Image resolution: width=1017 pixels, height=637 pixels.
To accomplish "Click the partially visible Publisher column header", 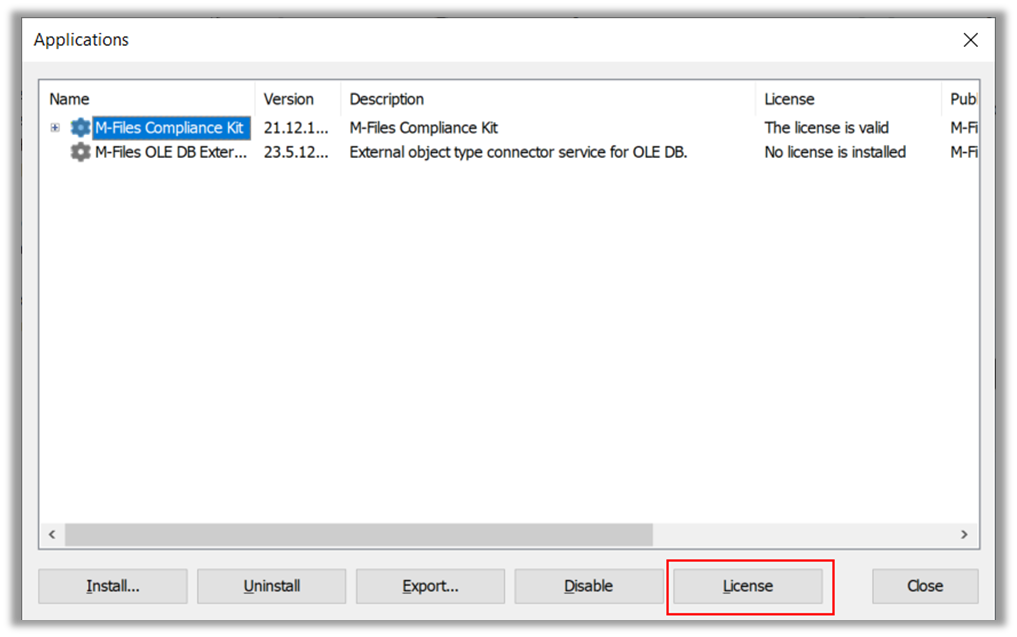I will point(961,99).
